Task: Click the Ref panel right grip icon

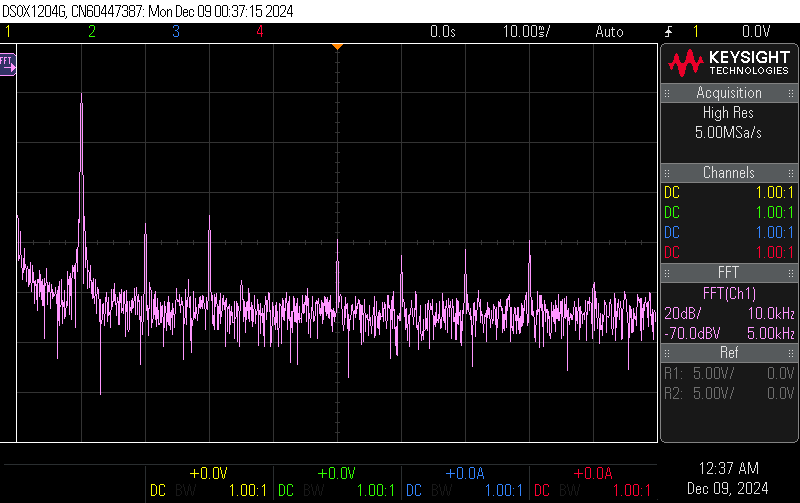Action: [791, 353]
